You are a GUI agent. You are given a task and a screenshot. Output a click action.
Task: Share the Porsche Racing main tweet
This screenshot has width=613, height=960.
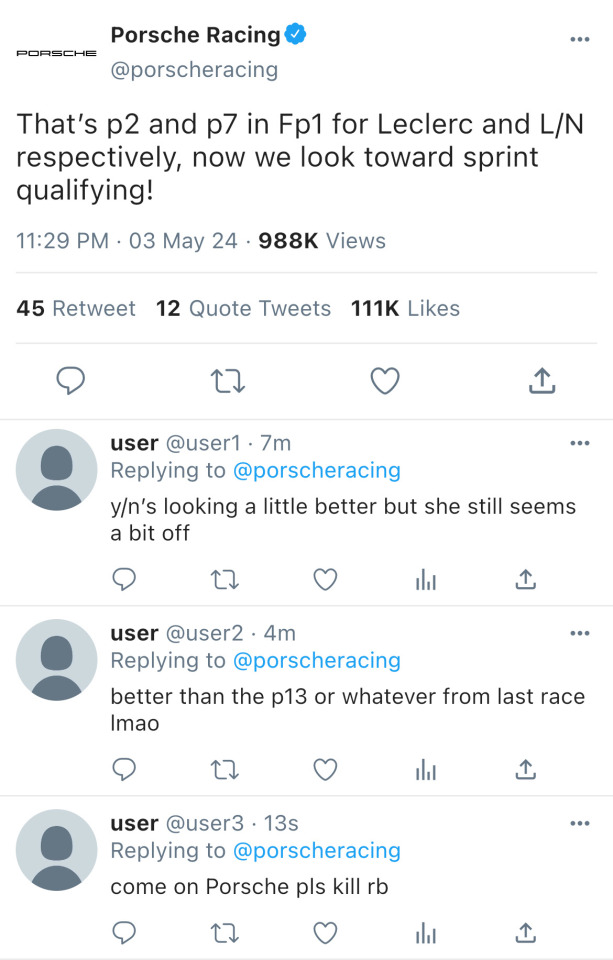click(540, 380)
